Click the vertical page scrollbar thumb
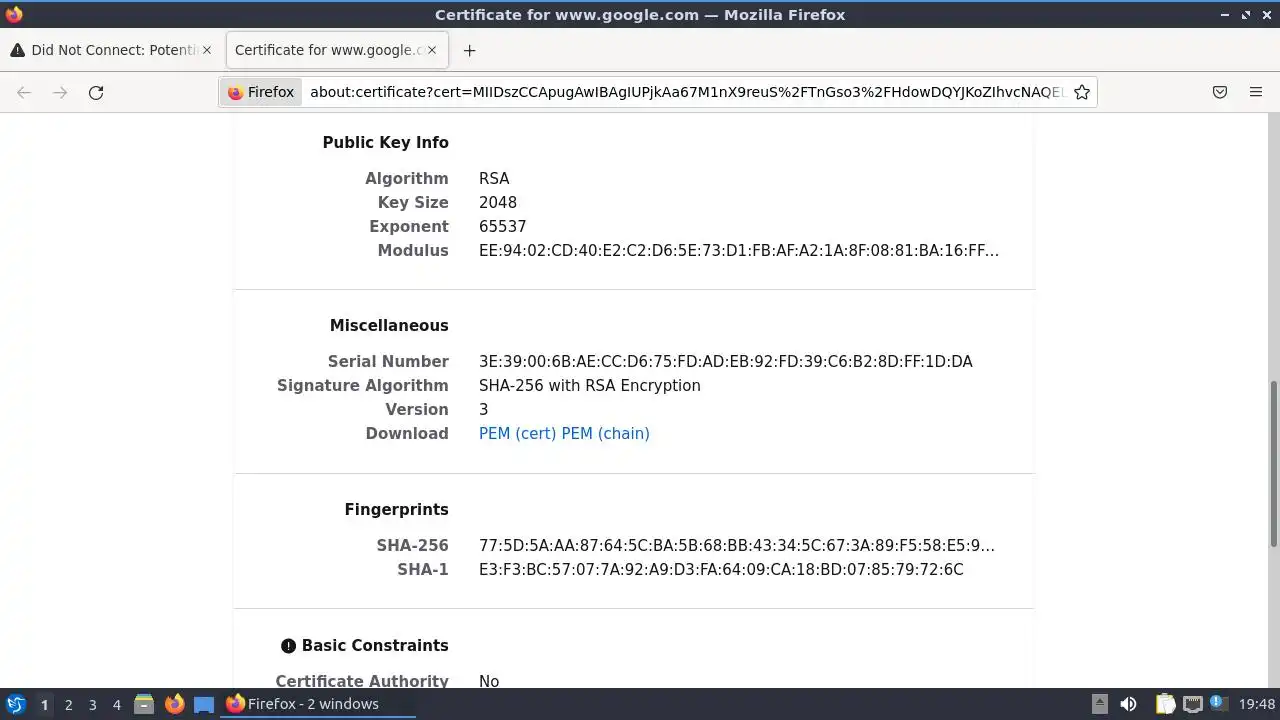 click(1273, 463)
